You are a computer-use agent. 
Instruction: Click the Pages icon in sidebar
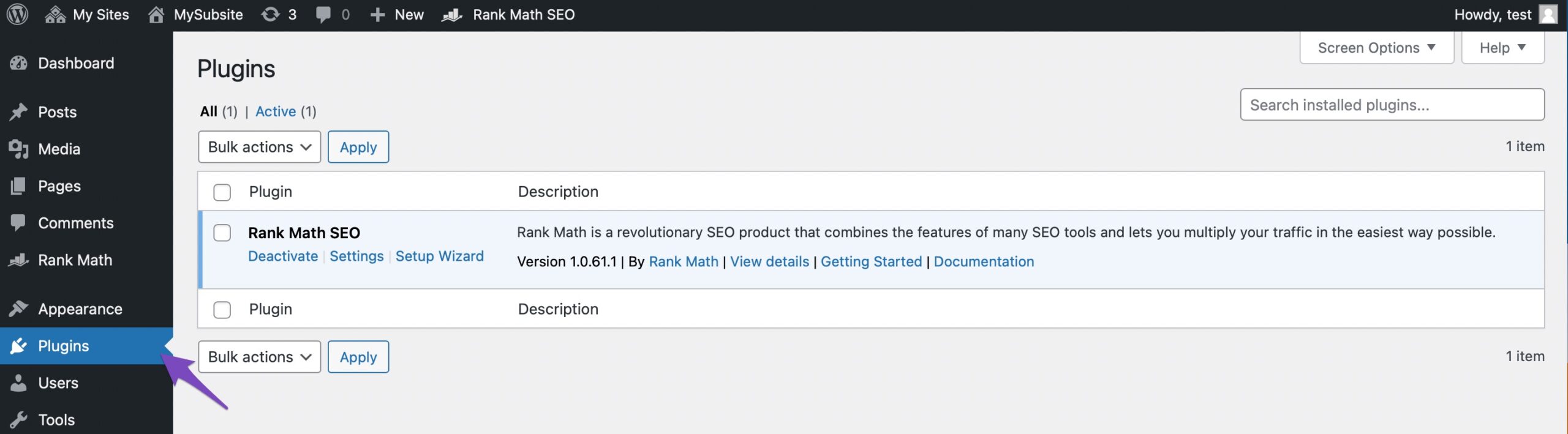[x=18, y=186]
